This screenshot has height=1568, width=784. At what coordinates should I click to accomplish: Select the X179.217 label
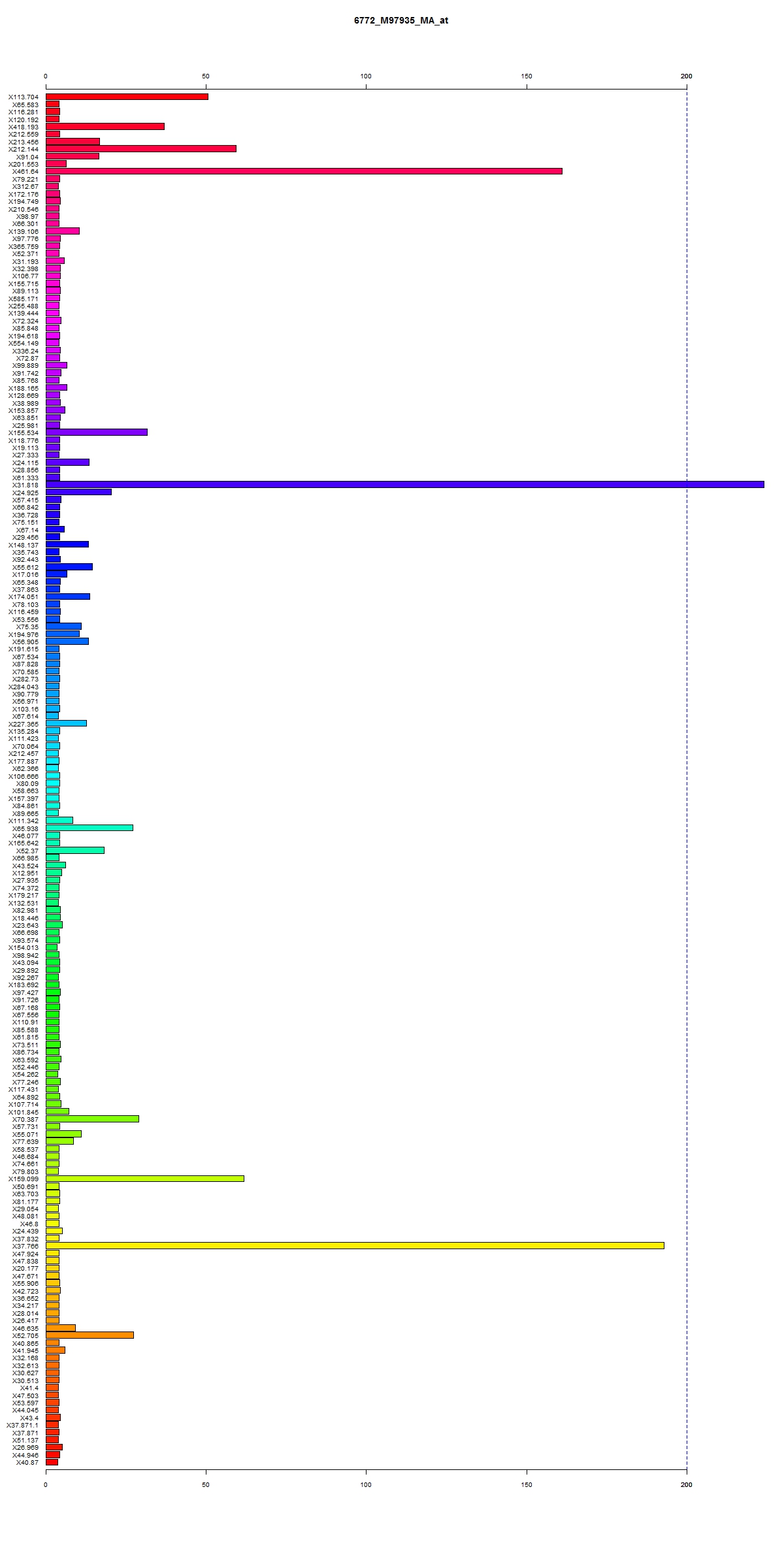[x=24, y=895]
